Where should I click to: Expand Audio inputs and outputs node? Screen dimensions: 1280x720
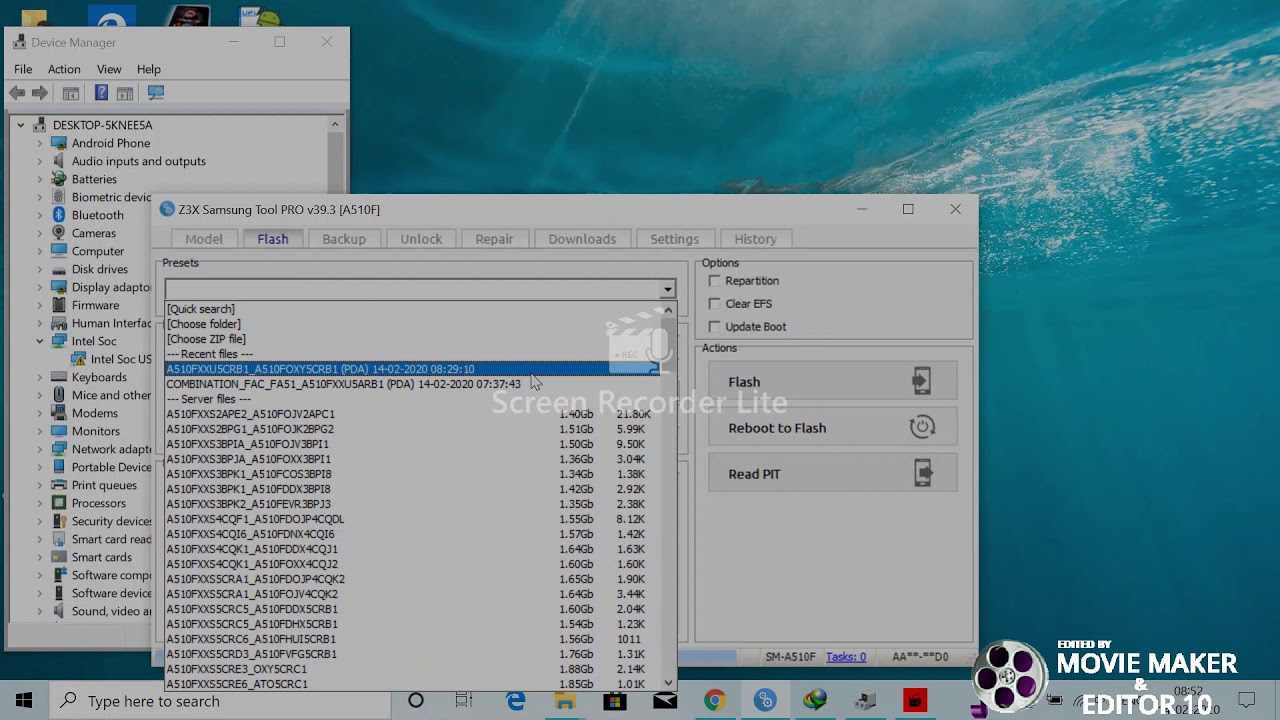click(40, 161)
